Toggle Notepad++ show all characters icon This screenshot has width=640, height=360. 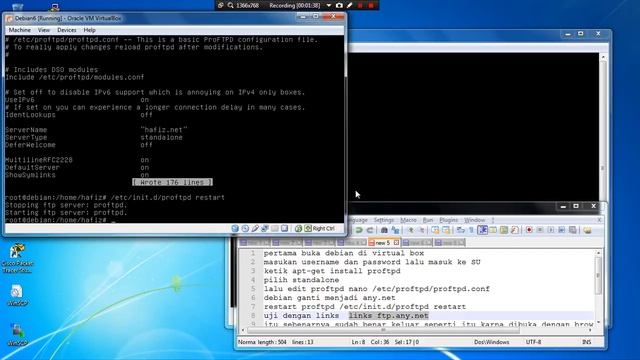471,230
